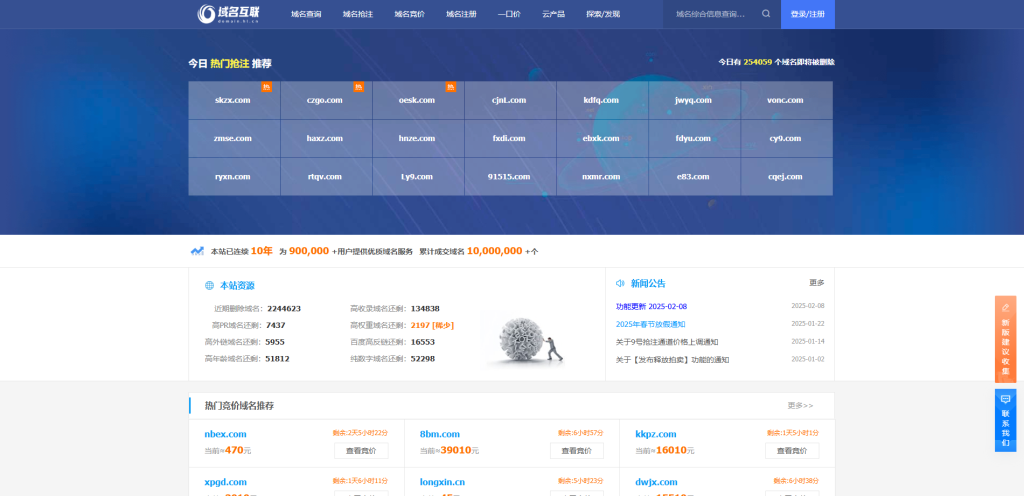This screenshot has width=1024, height=496.
Task: Select the zmse.com domain cell
Action: pos(234,138)
